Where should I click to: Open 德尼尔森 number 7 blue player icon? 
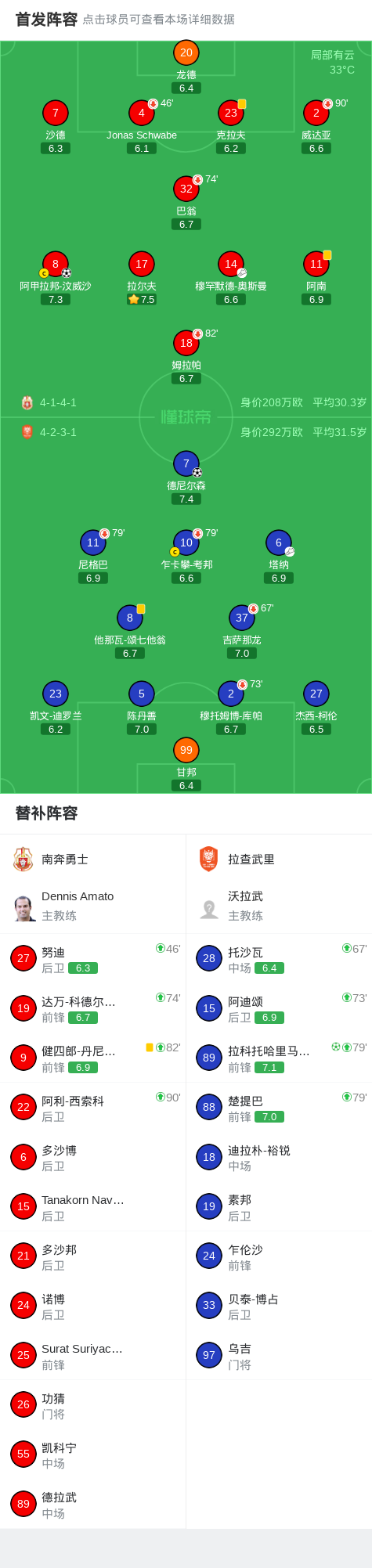point(186,463)
